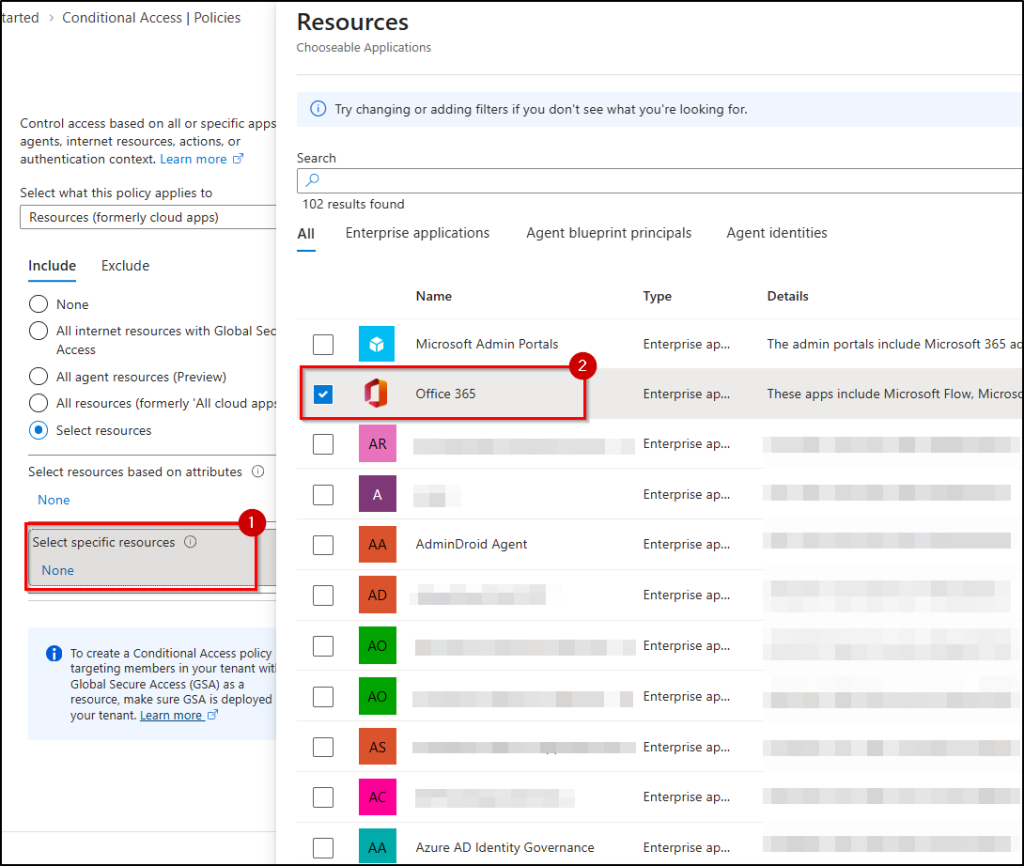
Task: Select the All filter tab
Action: [x=306, y=234]
